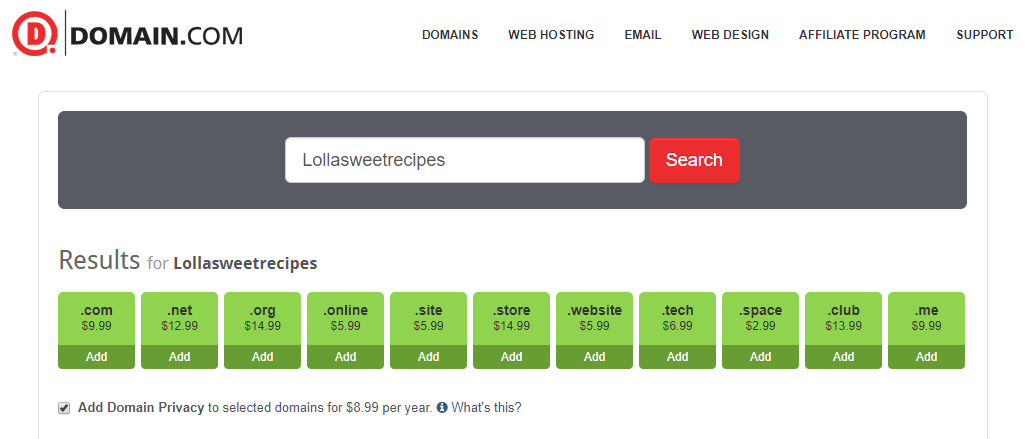Navigate to Affiliate Program
The height and width of the screenshot is (439, 1035).
click(862, 35)
